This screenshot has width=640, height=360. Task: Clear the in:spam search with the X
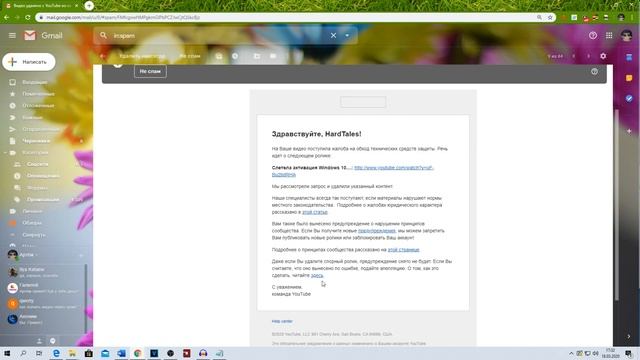click(333, 36)
